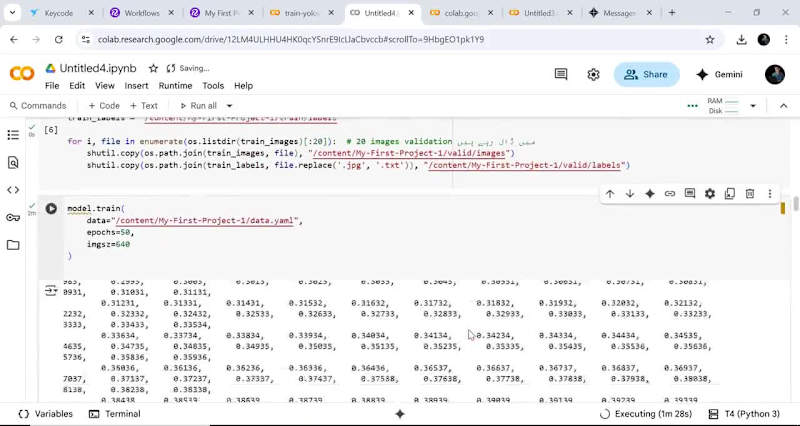
Task: Click Run all button
Action: (x=198, y=106)
